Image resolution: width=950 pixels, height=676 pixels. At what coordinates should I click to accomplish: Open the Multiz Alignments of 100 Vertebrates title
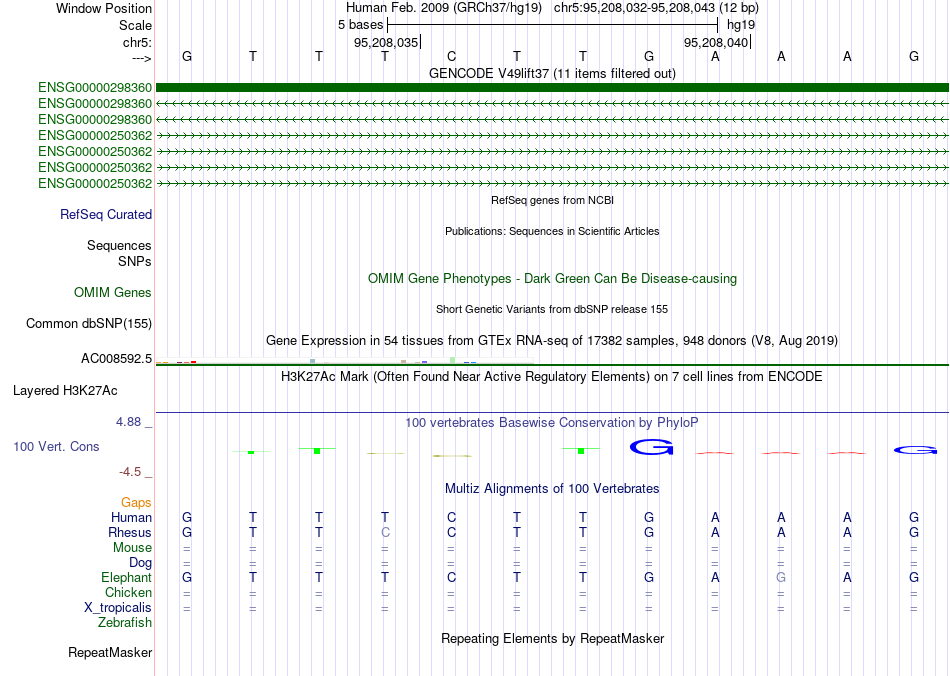(552, 489)
